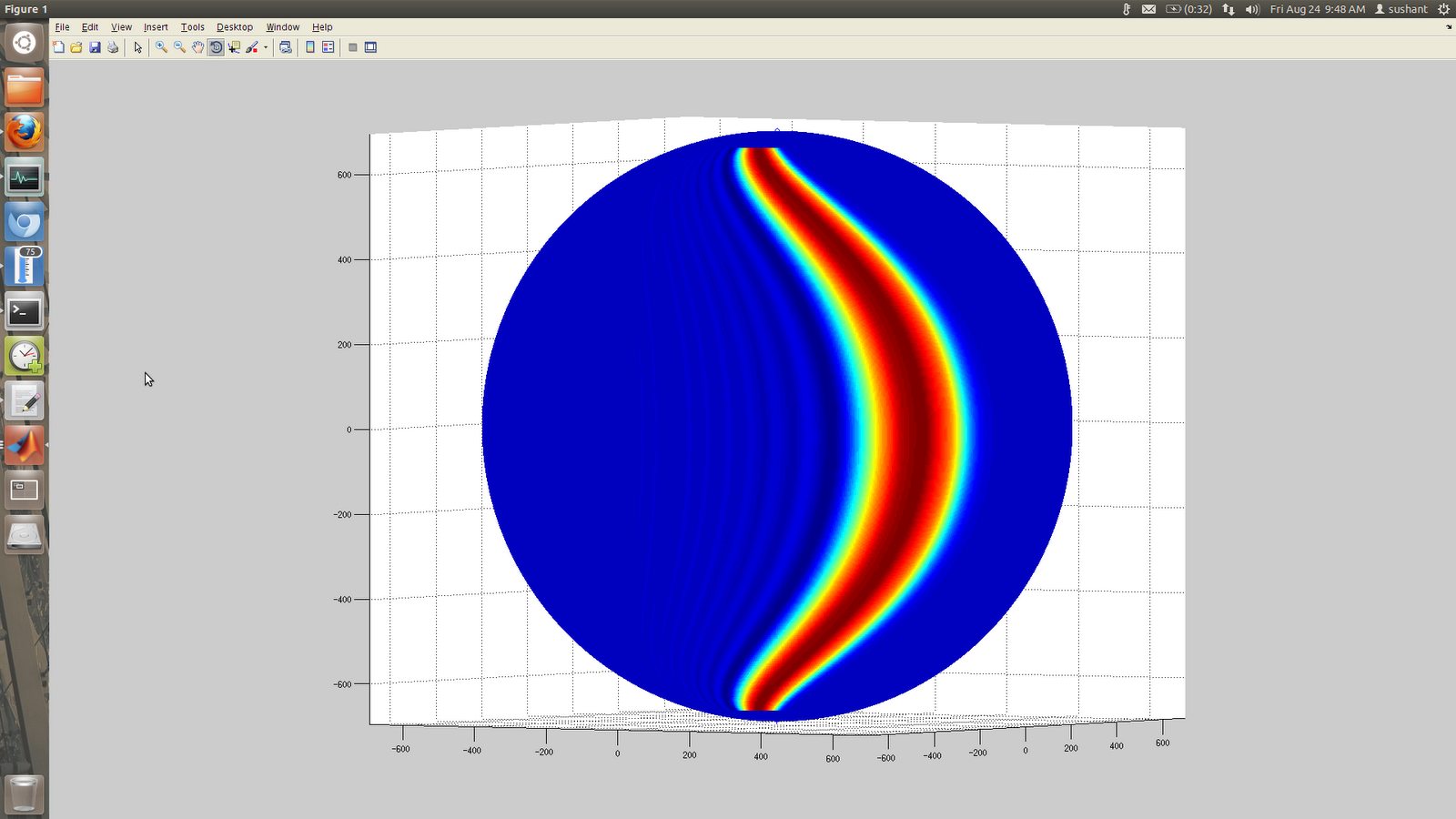Insert a legend into the figure
The height and width of the screenshot is (819, 1456).
[x=329, y=47]
